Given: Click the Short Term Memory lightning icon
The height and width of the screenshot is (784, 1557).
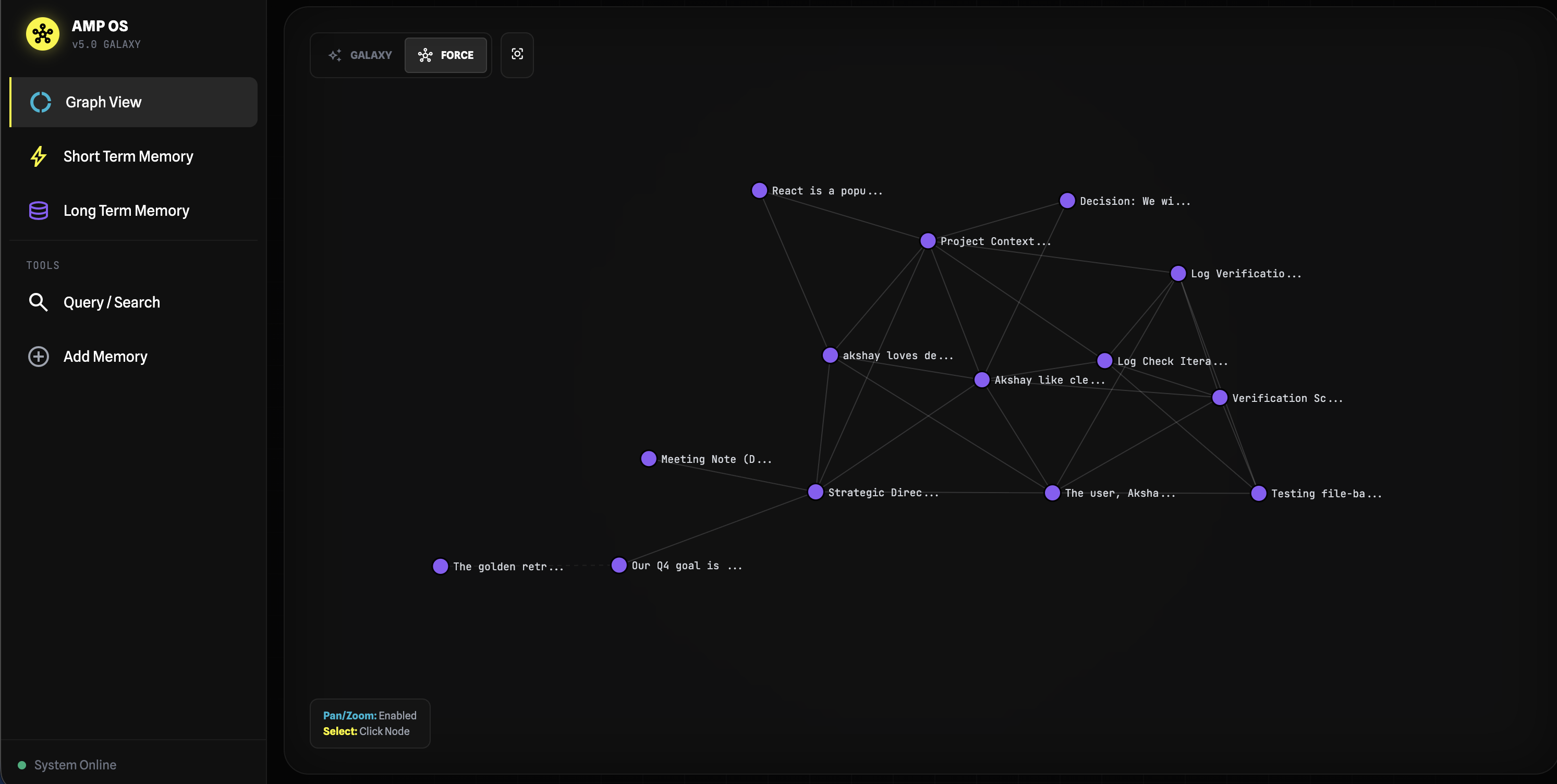Looking at the screenshot, I should click(39, 156).
